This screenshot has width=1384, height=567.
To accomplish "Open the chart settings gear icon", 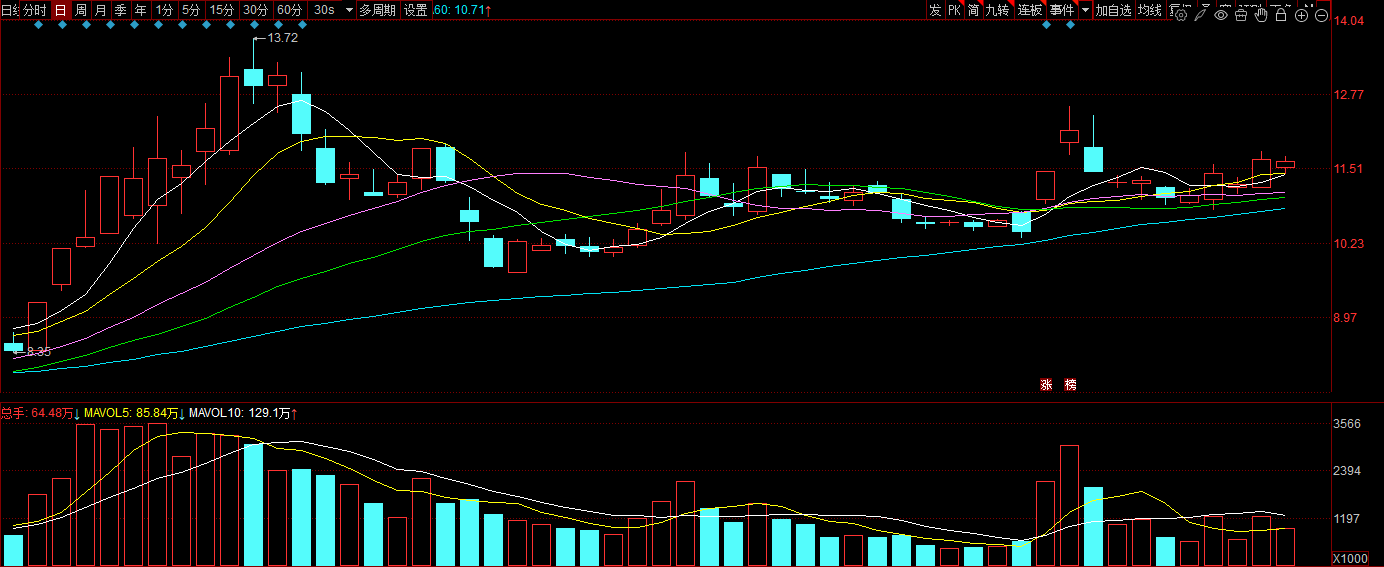I will (x=1180, y=15).
